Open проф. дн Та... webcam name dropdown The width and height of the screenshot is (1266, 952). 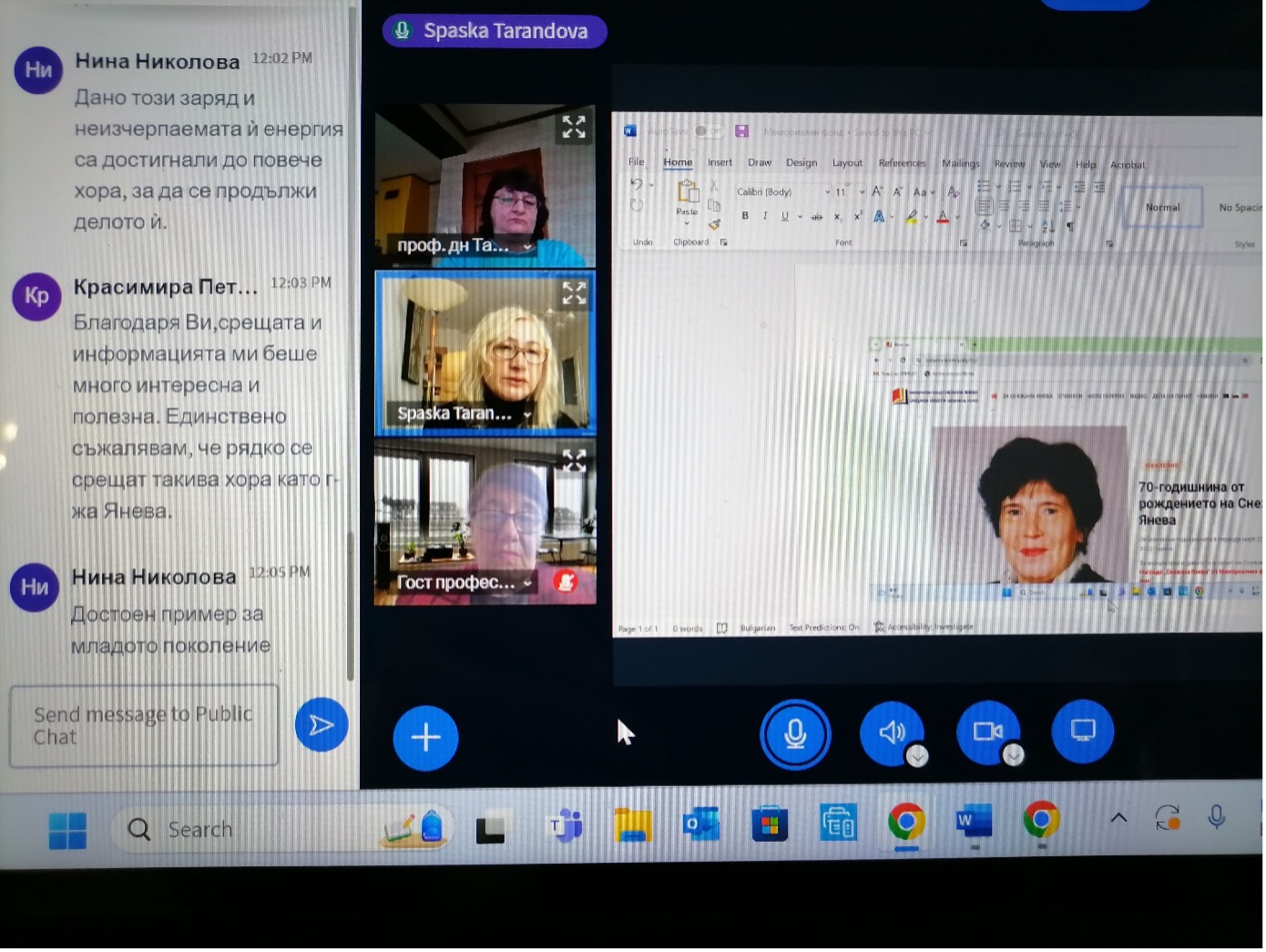pyautogui.click(x=527, y=246)
